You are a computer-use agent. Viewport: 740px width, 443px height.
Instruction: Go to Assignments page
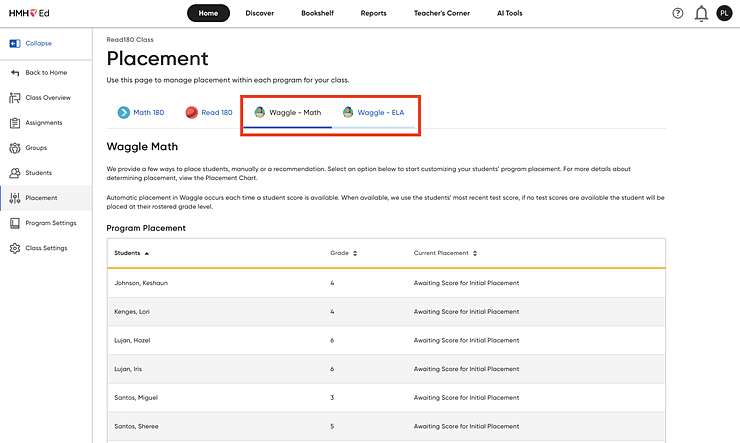coord(44,123)
